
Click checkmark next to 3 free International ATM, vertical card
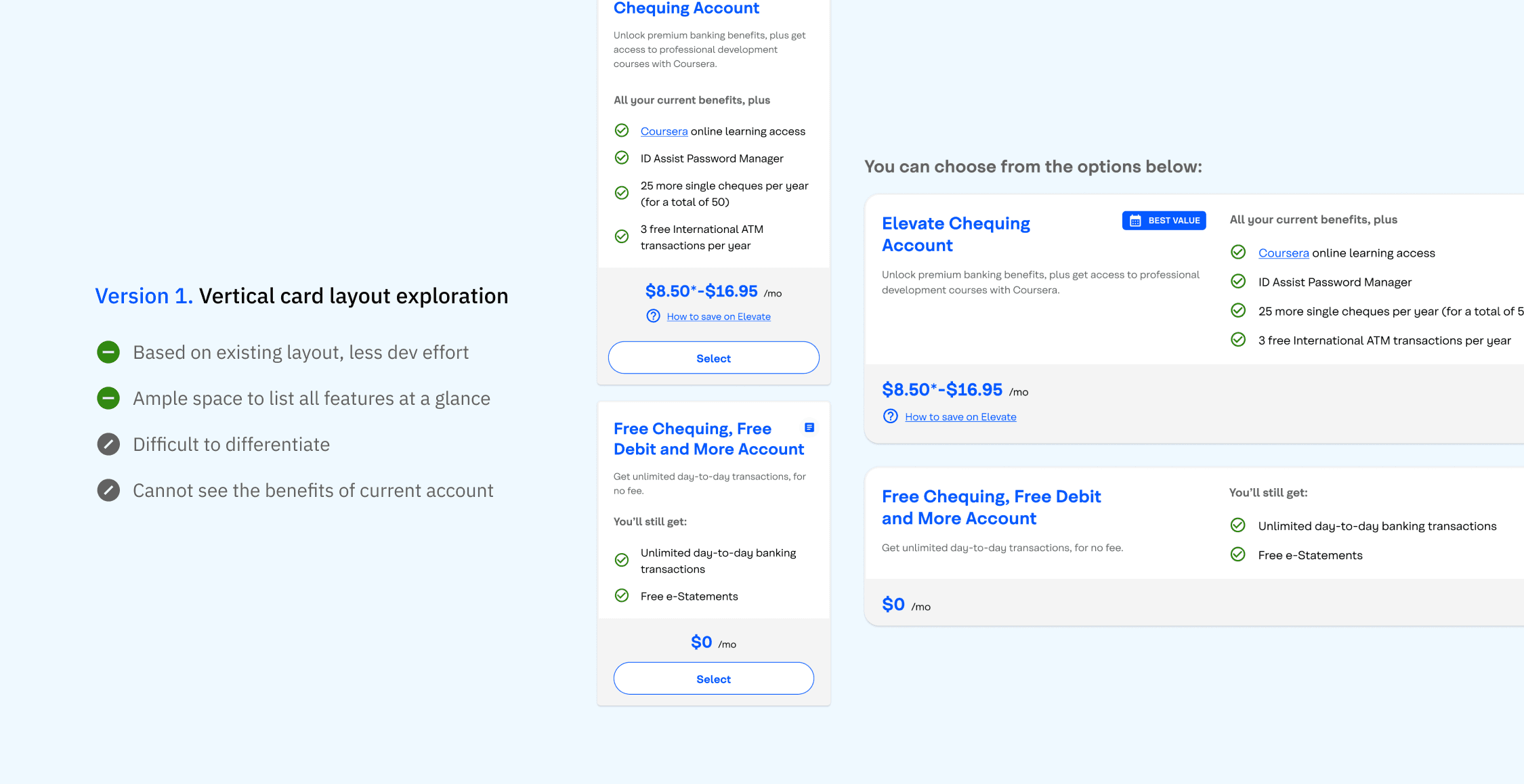[621, 236]
